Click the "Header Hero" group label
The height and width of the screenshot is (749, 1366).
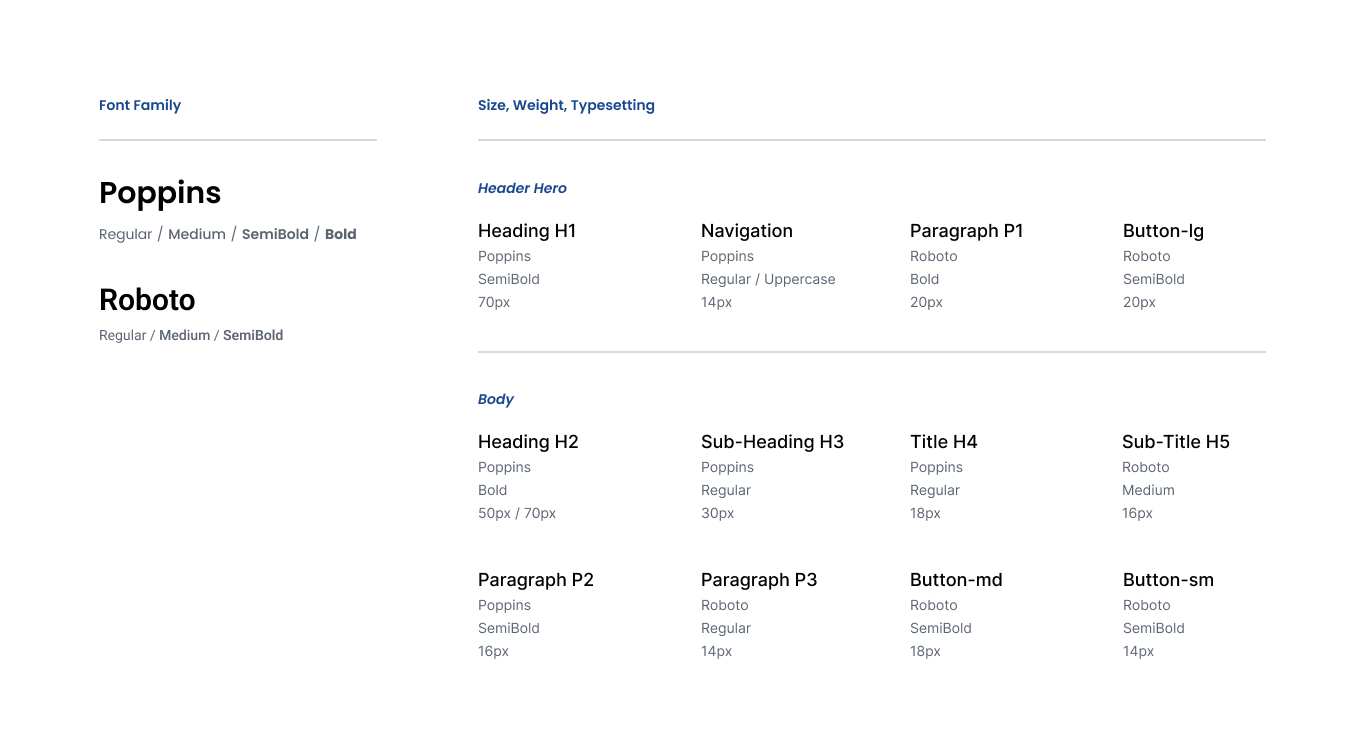[522, 188]
